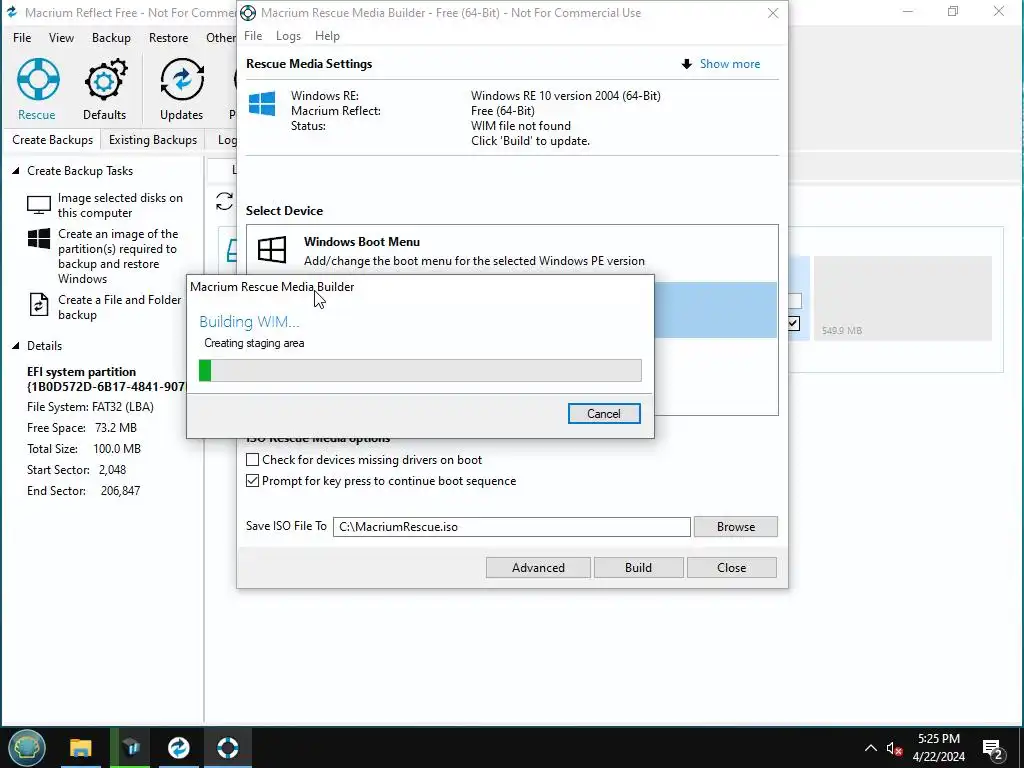The height and width of the screenshot is (768, 1024).
Task: Switch to the Create Backups tab
Action: coord(52,140)
